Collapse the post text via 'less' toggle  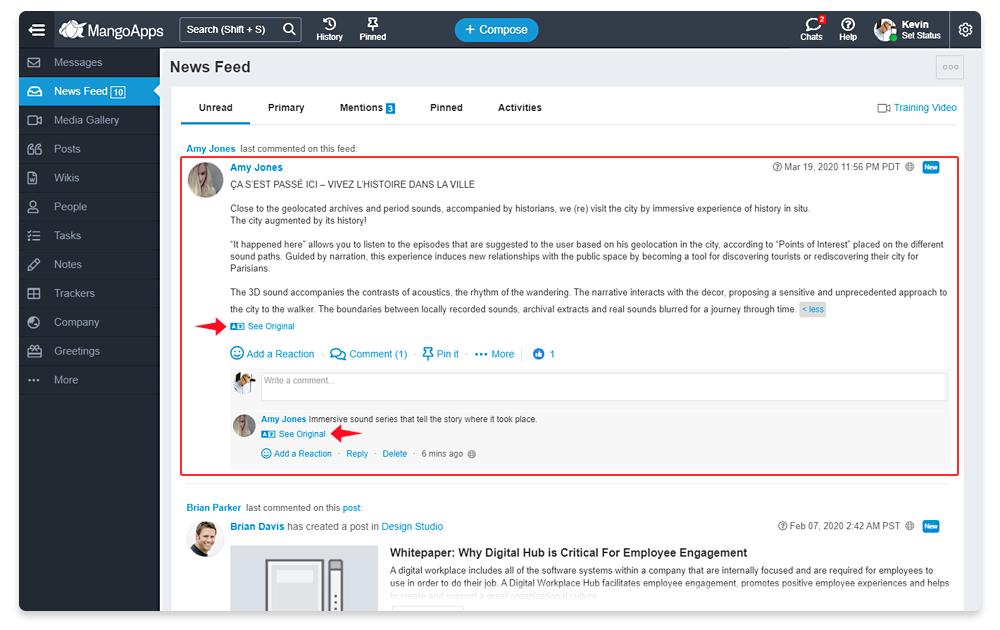tap(812, 308)
